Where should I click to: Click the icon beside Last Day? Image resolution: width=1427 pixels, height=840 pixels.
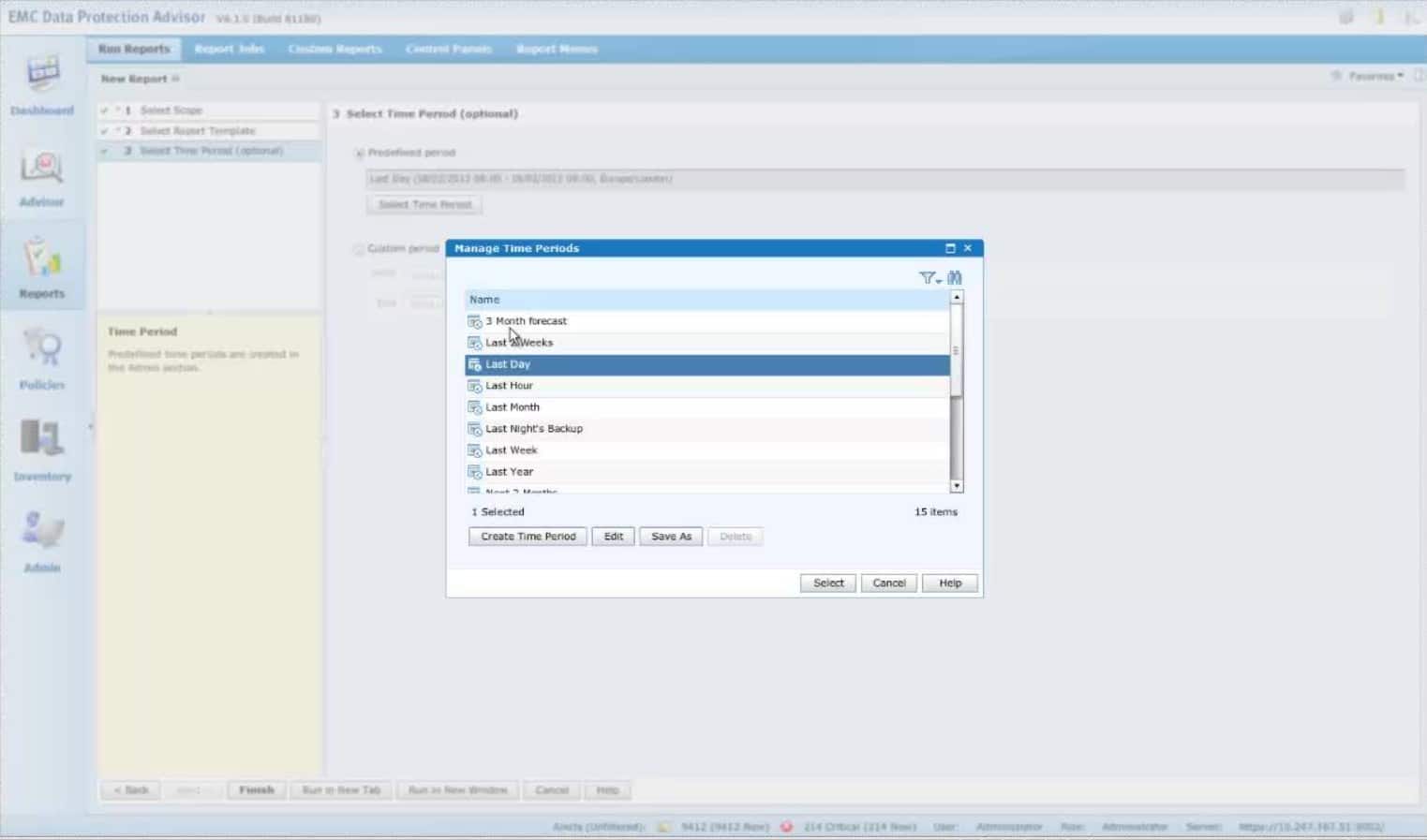475,364
